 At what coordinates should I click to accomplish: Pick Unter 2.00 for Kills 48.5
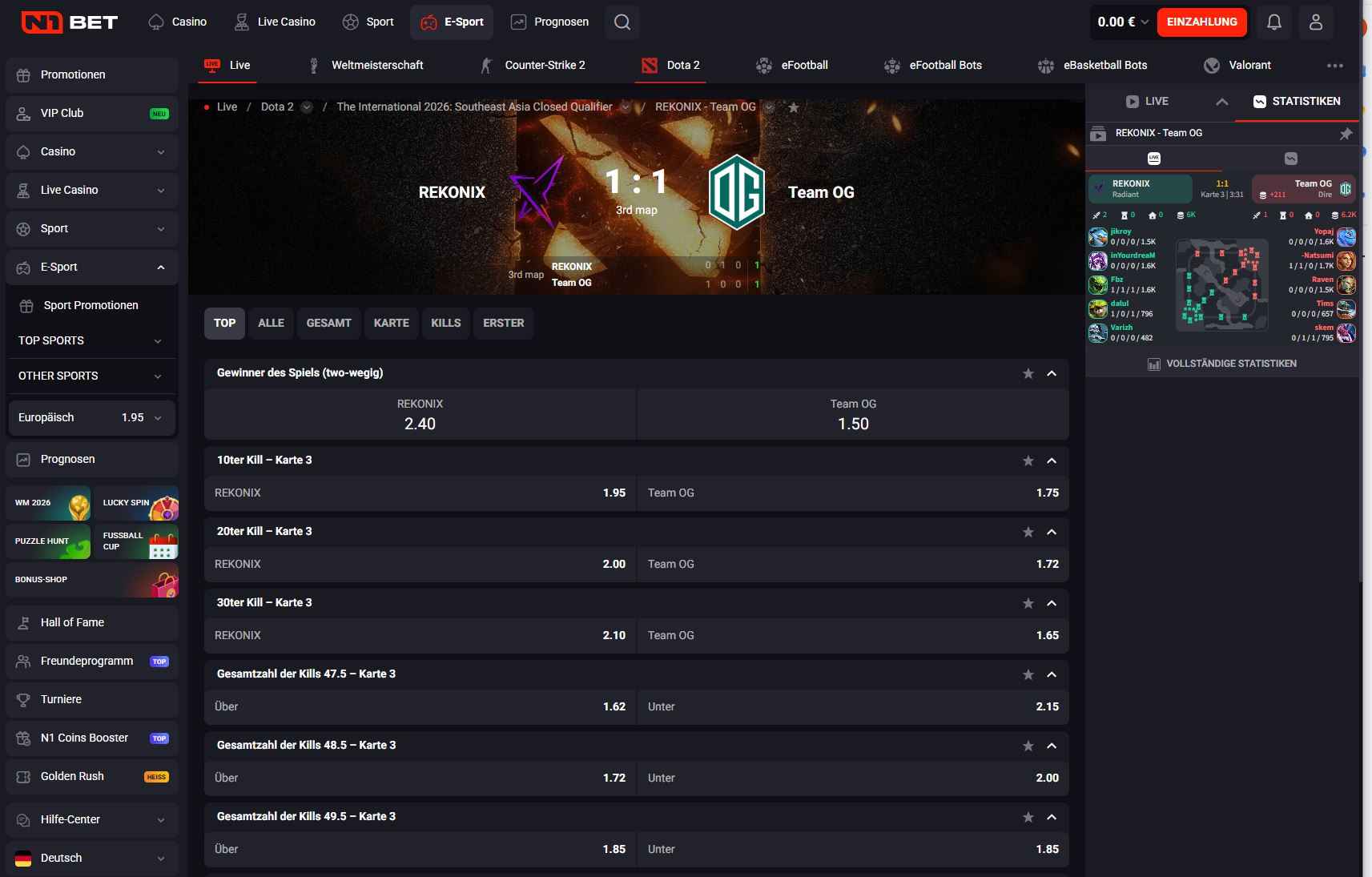853,778
